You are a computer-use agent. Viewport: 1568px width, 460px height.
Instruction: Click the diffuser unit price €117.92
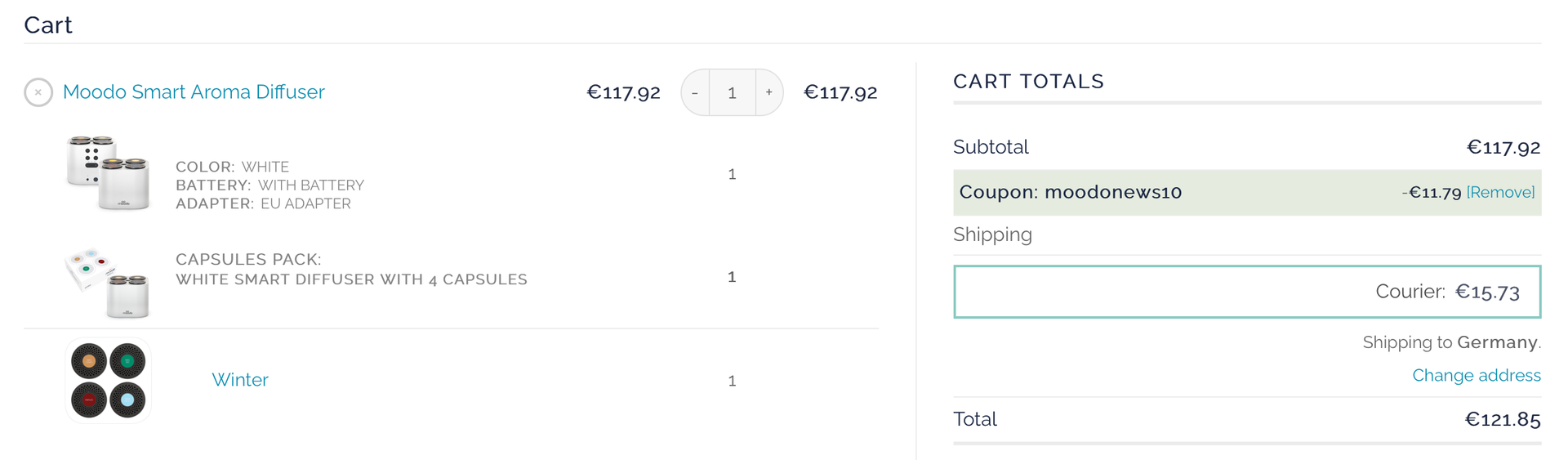(623, 92)
